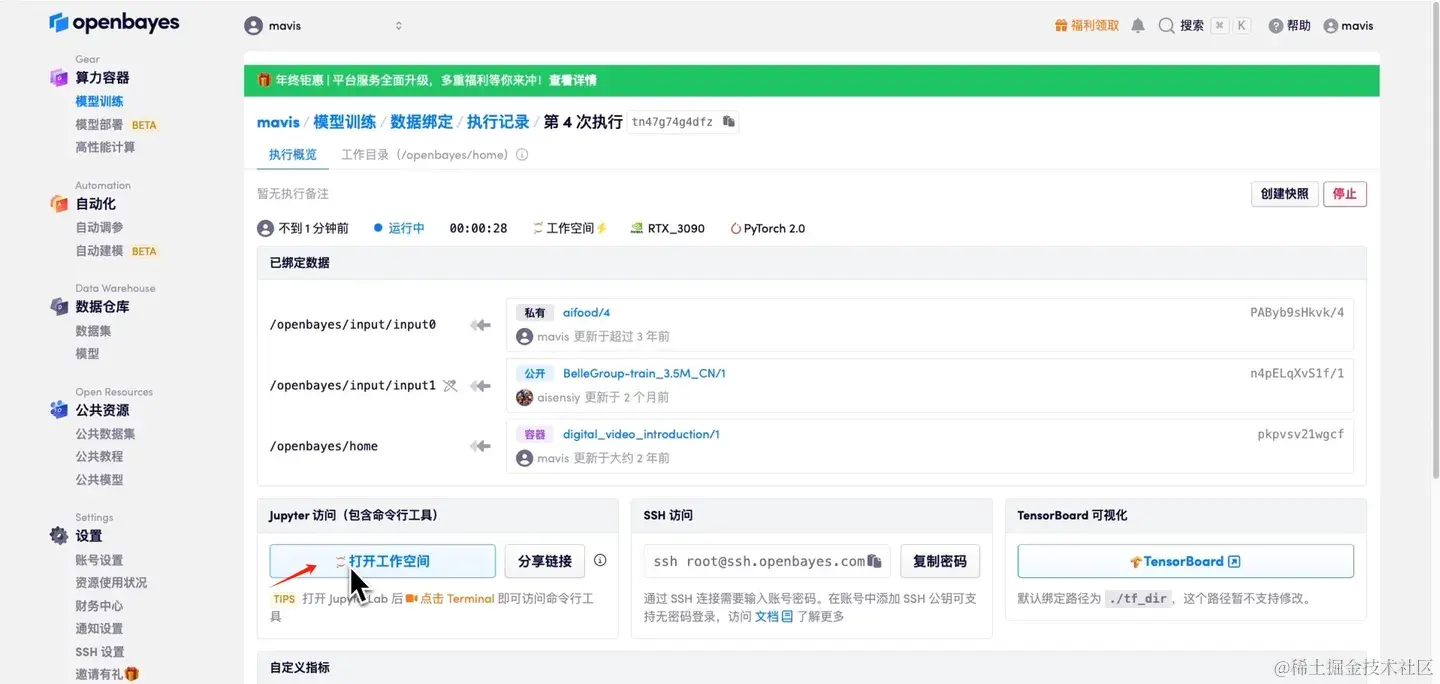This screenshot has width=1440, height=684.
Task: Click the 点击 Terminal link in TIPS
Action: [449, 599]
